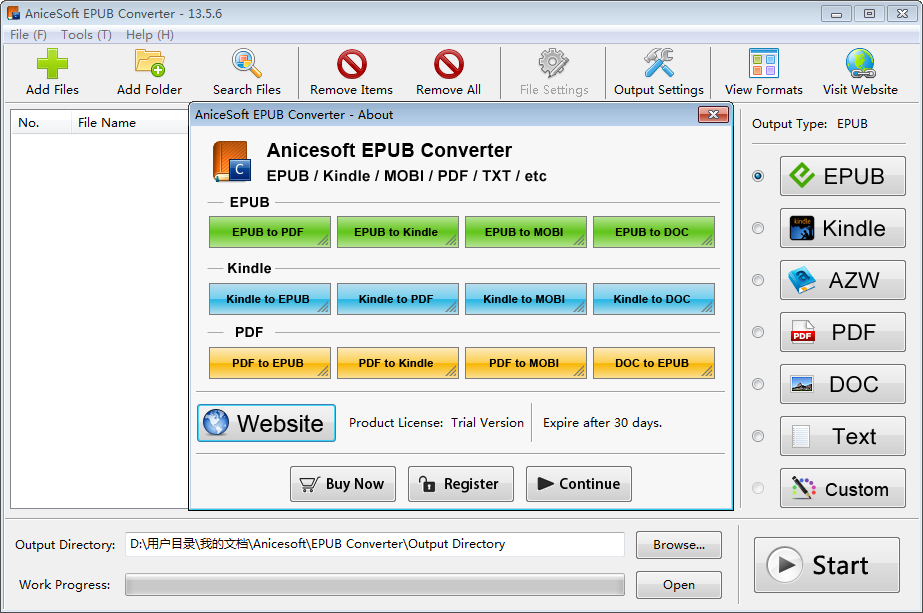Click the Visit Website globe icon

(861, 64)
